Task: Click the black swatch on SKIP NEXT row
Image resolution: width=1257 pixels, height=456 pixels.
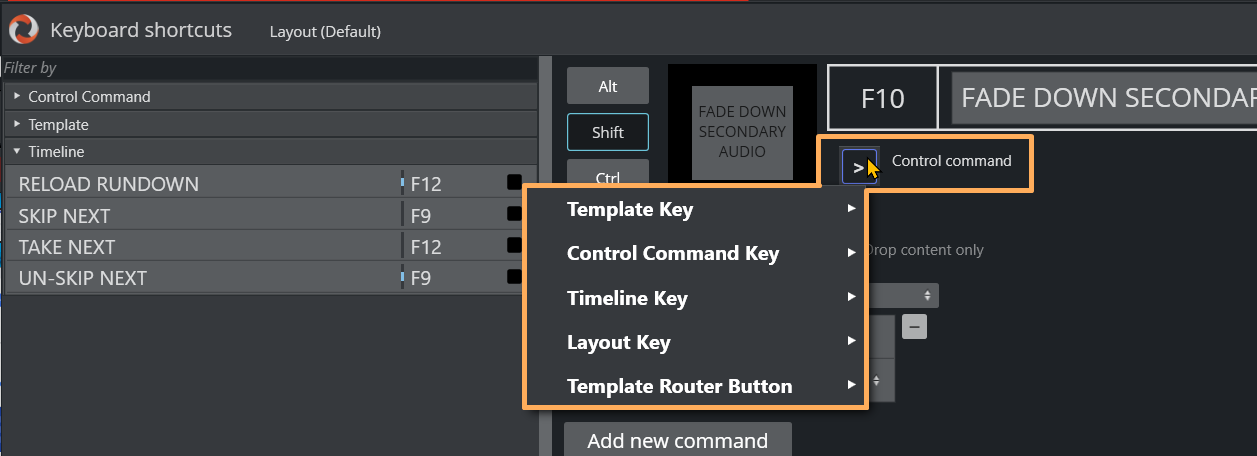Action: 514,215
